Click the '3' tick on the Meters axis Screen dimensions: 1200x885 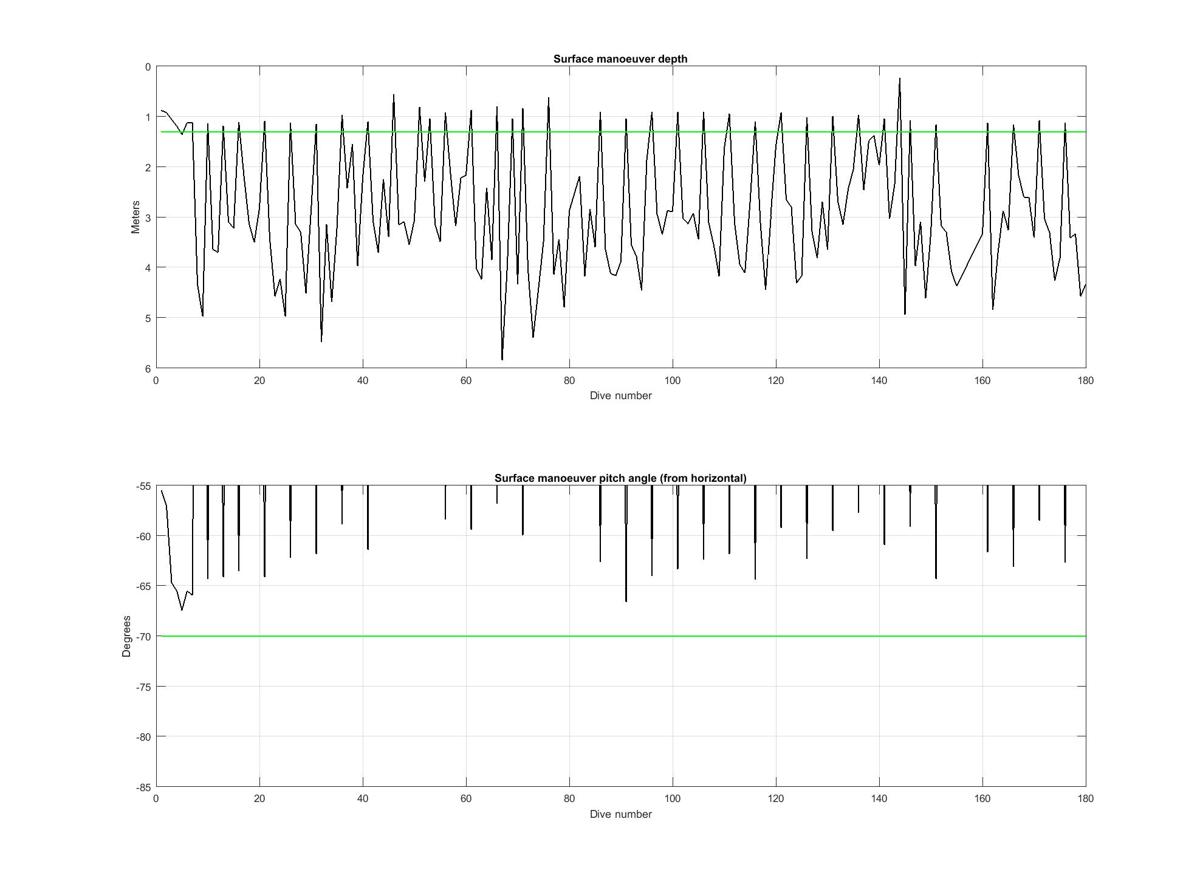tap(148, 217)
